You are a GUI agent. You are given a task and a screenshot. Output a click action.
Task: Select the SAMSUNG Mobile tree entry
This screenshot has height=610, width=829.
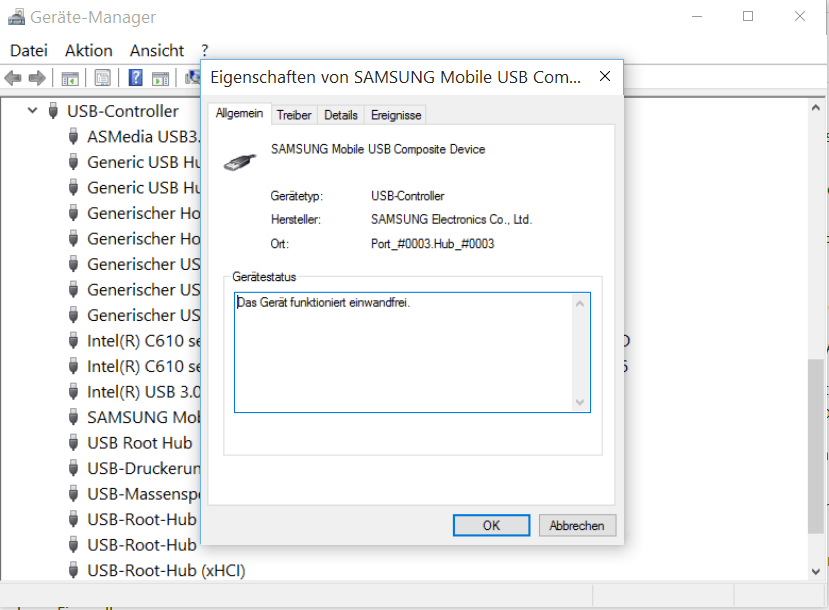[144, 418]
